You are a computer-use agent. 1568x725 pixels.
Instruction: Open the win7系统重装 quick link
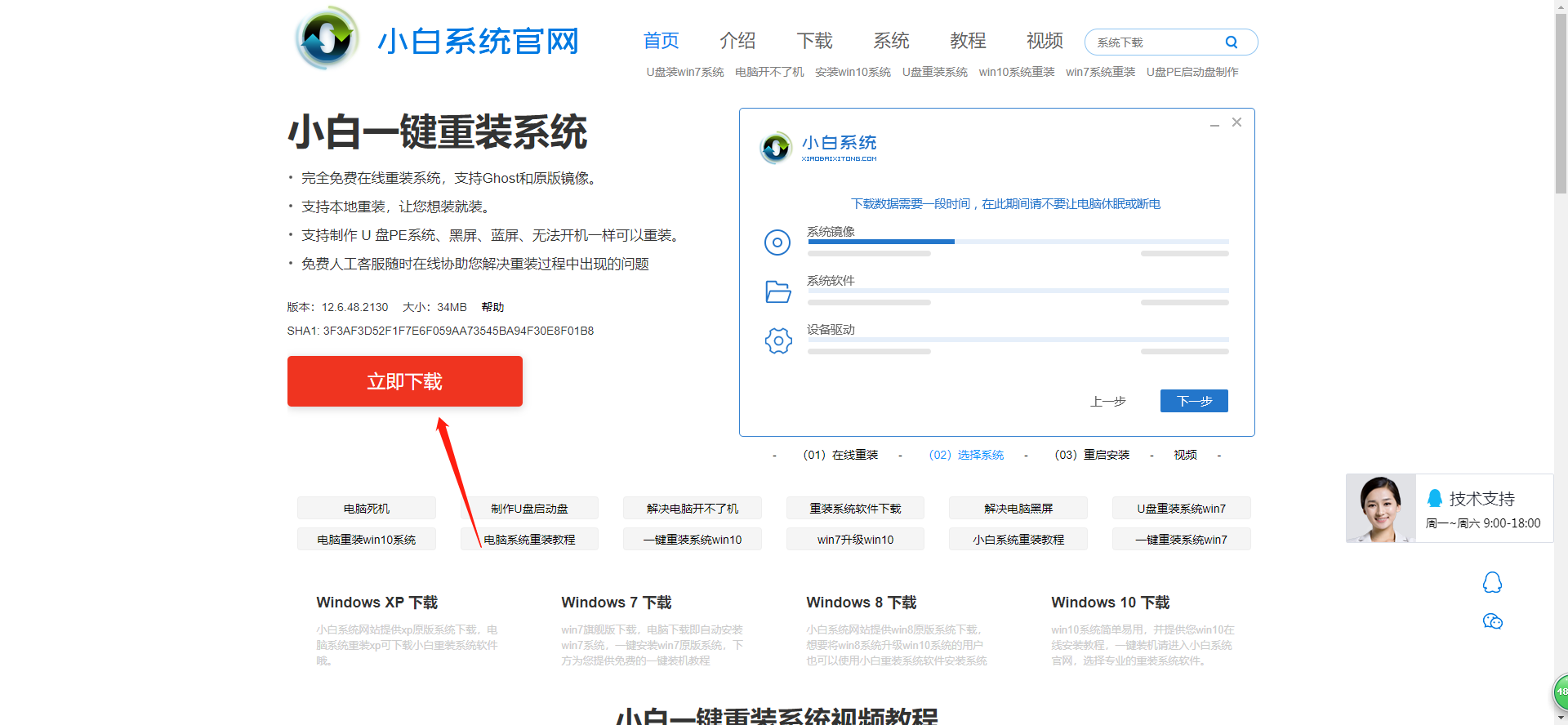click(x=1100, y=72)
